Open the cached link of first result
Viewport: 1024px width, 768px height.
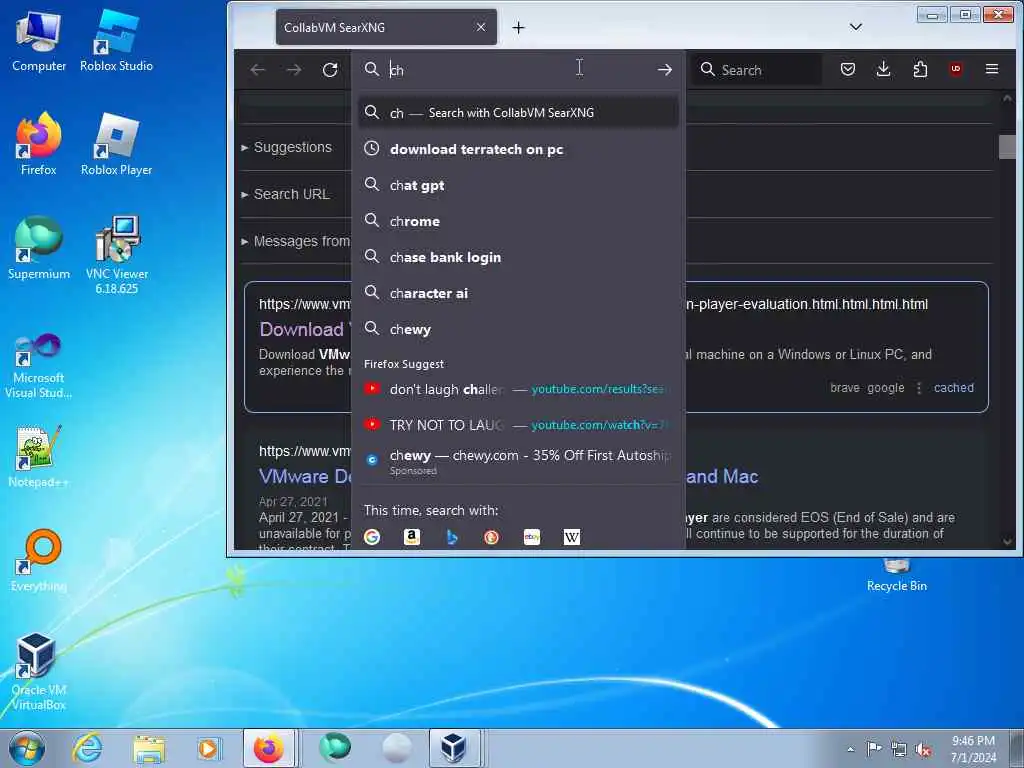(953, 387)
